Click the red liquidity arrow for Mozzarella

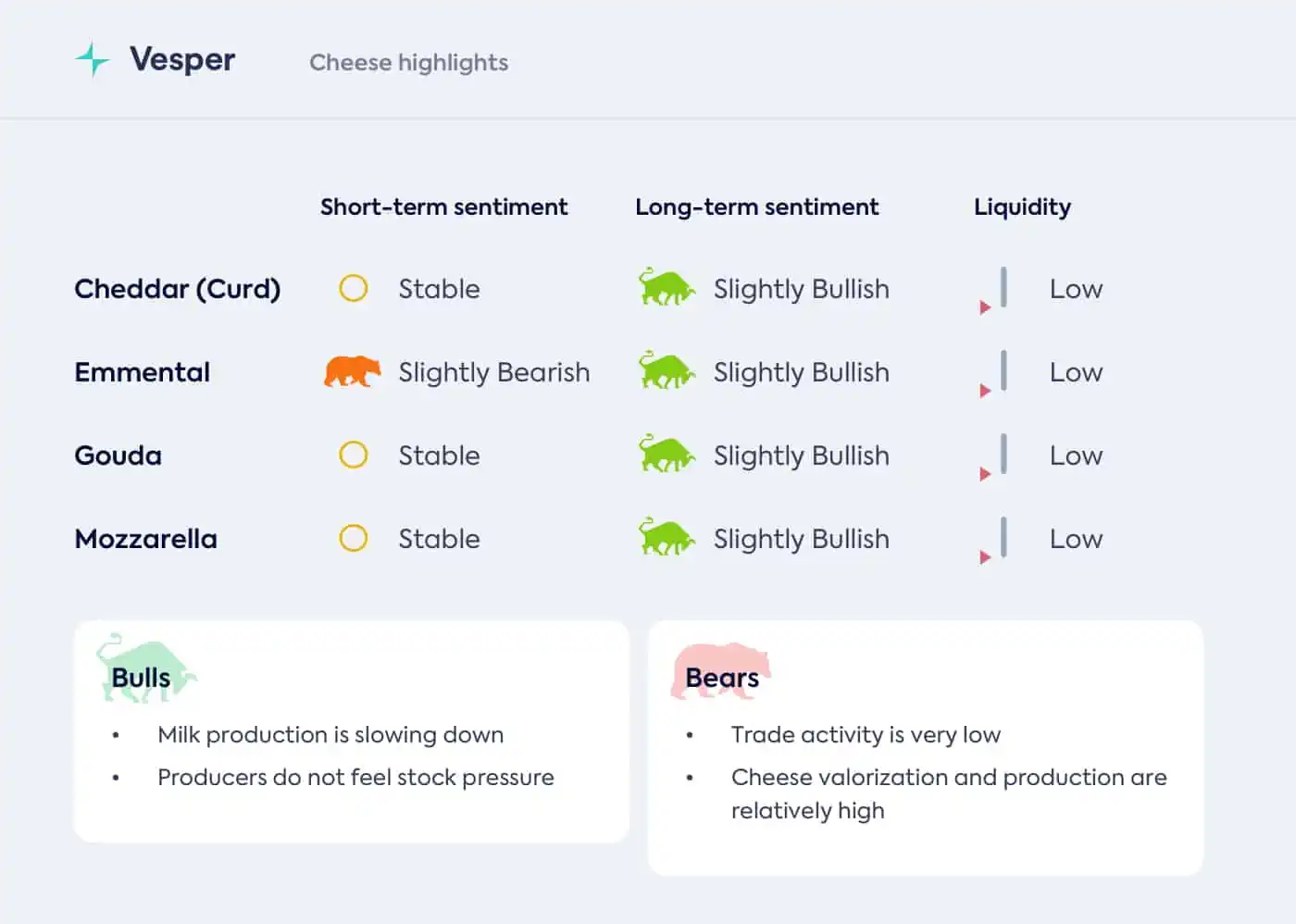985,557
